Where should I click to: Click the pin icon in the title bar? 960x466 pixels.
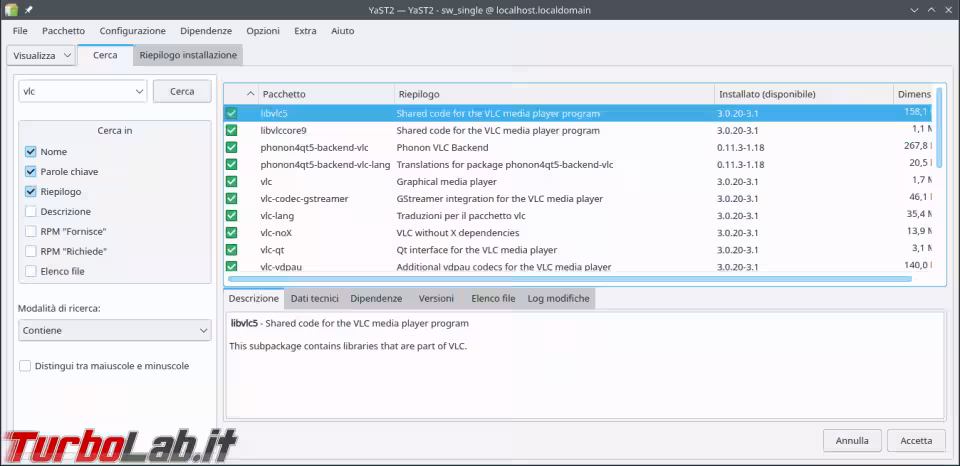[29, 9]
